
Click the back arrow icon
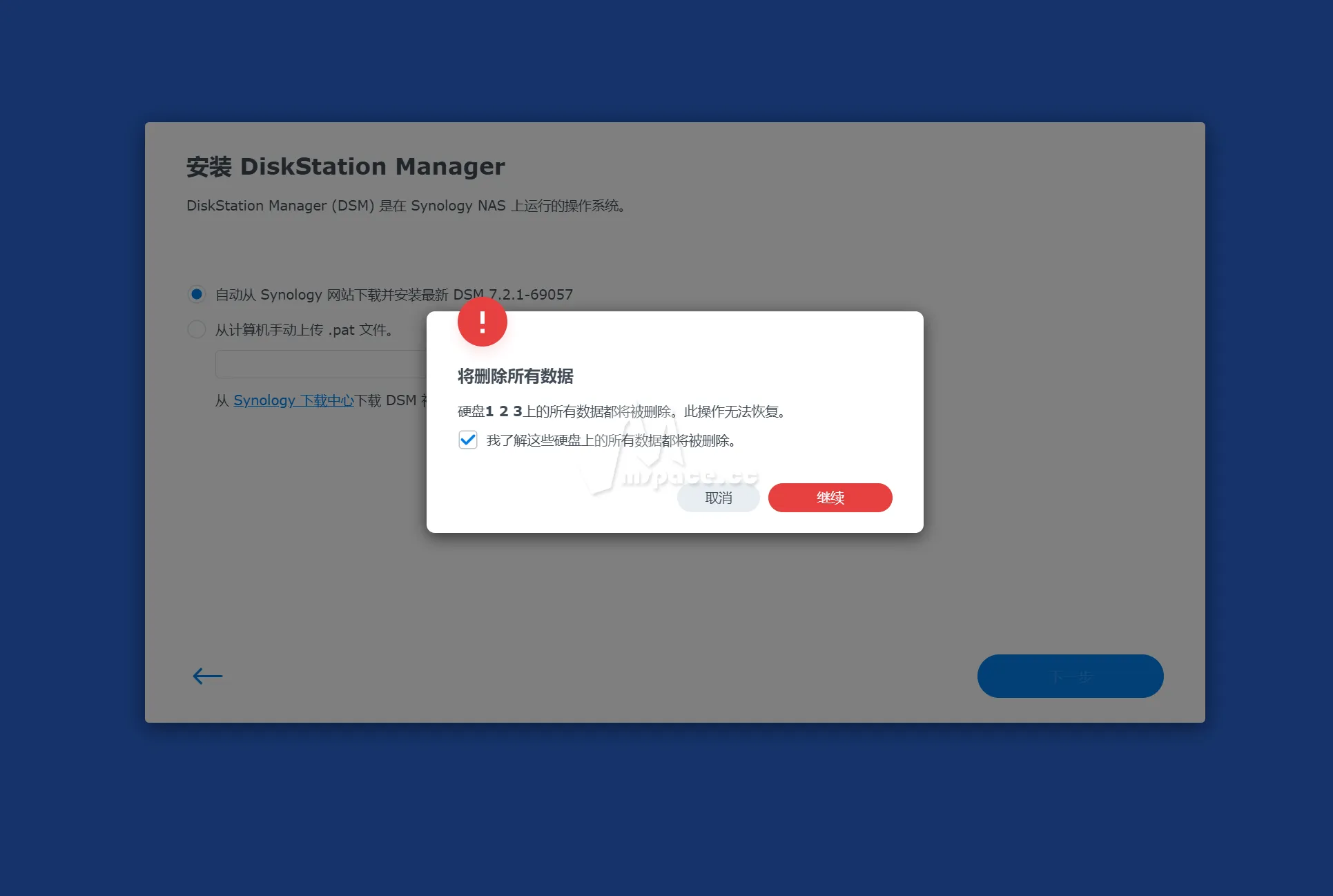pos(208,676)
